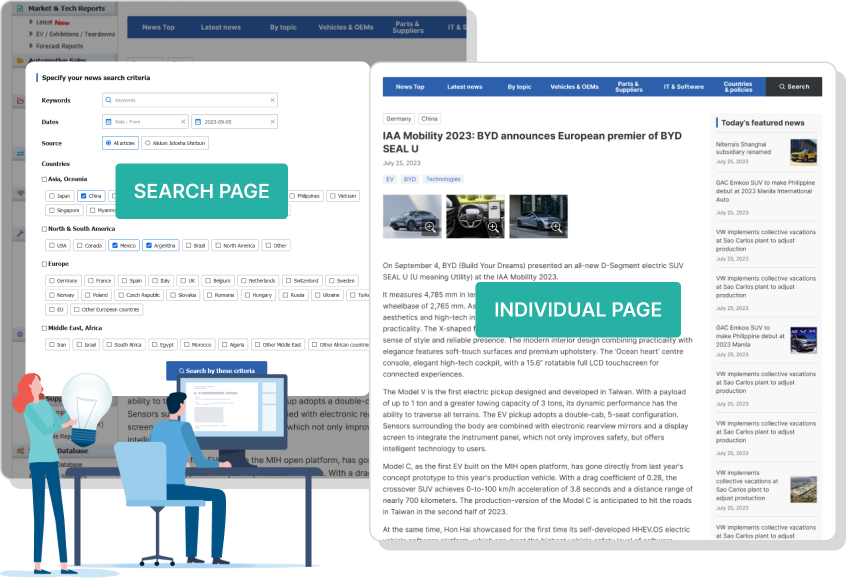The height and width of the screenshot is (578, 846).
Task: Tick the France checkbox
Action: click(91, 281)
